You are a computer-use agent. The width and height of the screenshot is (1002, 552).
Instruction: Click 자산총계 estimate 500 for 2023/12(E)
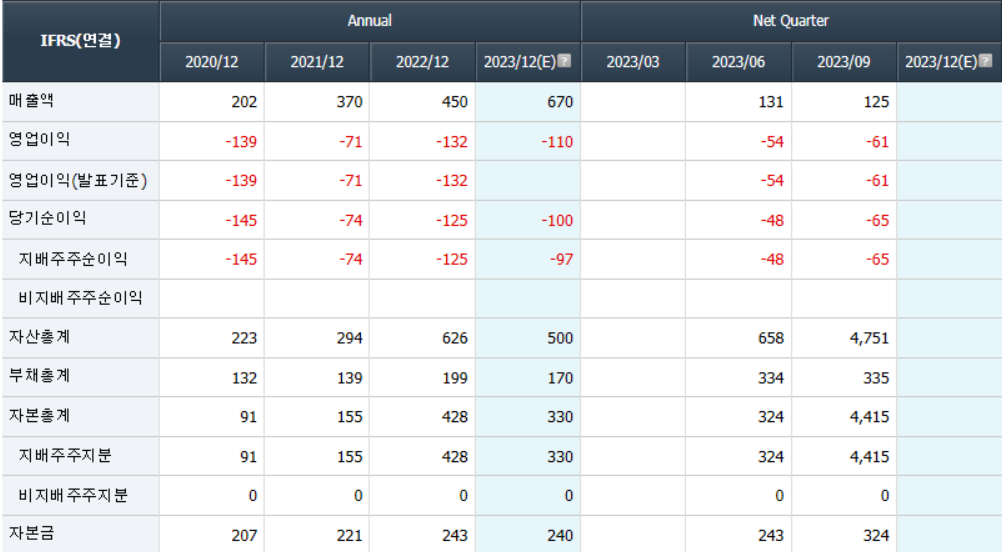560,338
